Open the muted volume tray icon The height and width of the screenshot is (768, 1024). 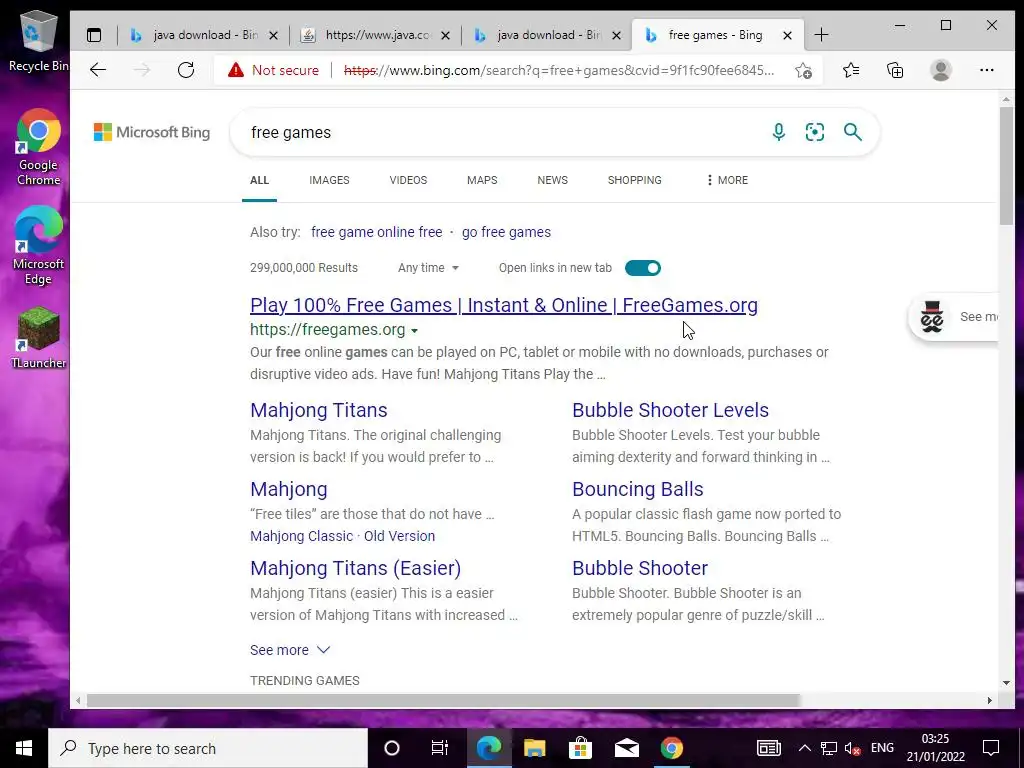point(852,748)
